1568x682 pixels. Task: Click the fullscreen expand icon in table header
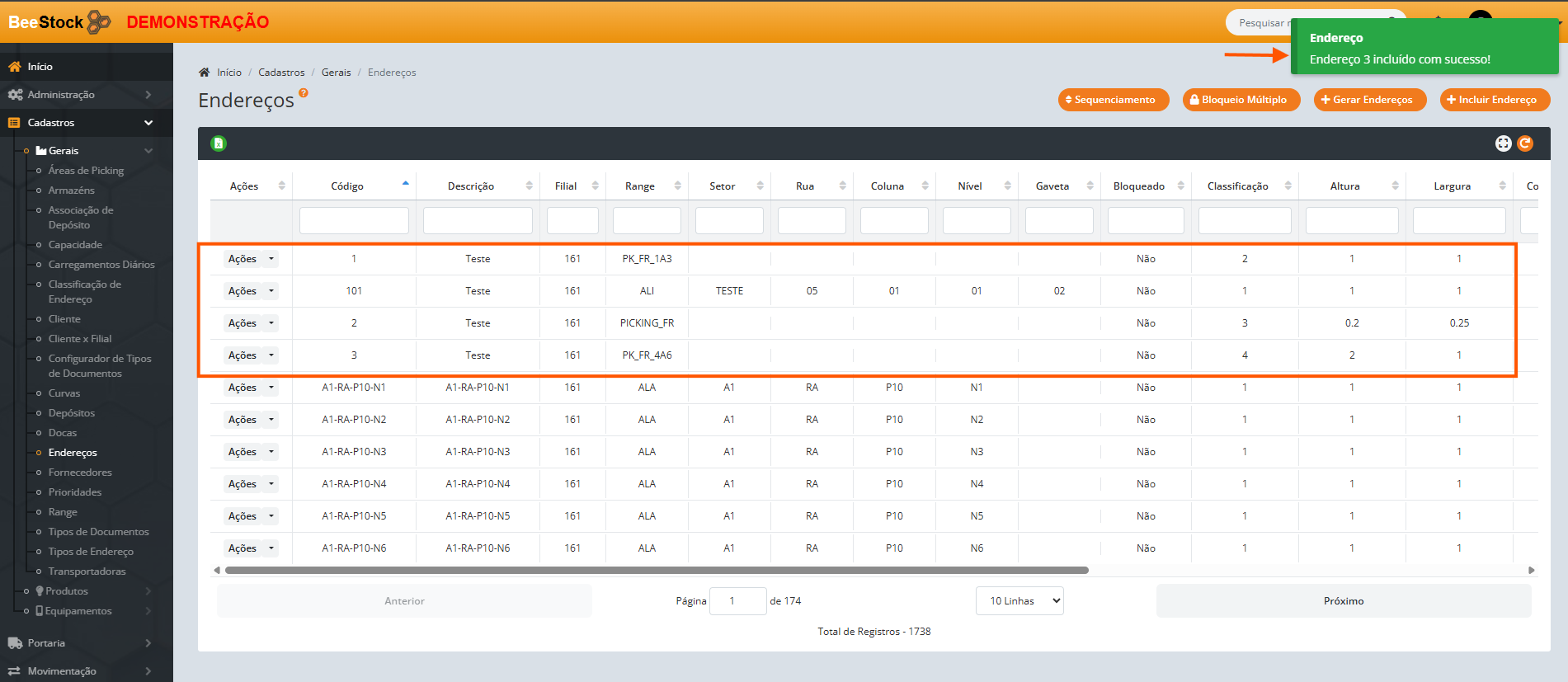coord(1503,143)
